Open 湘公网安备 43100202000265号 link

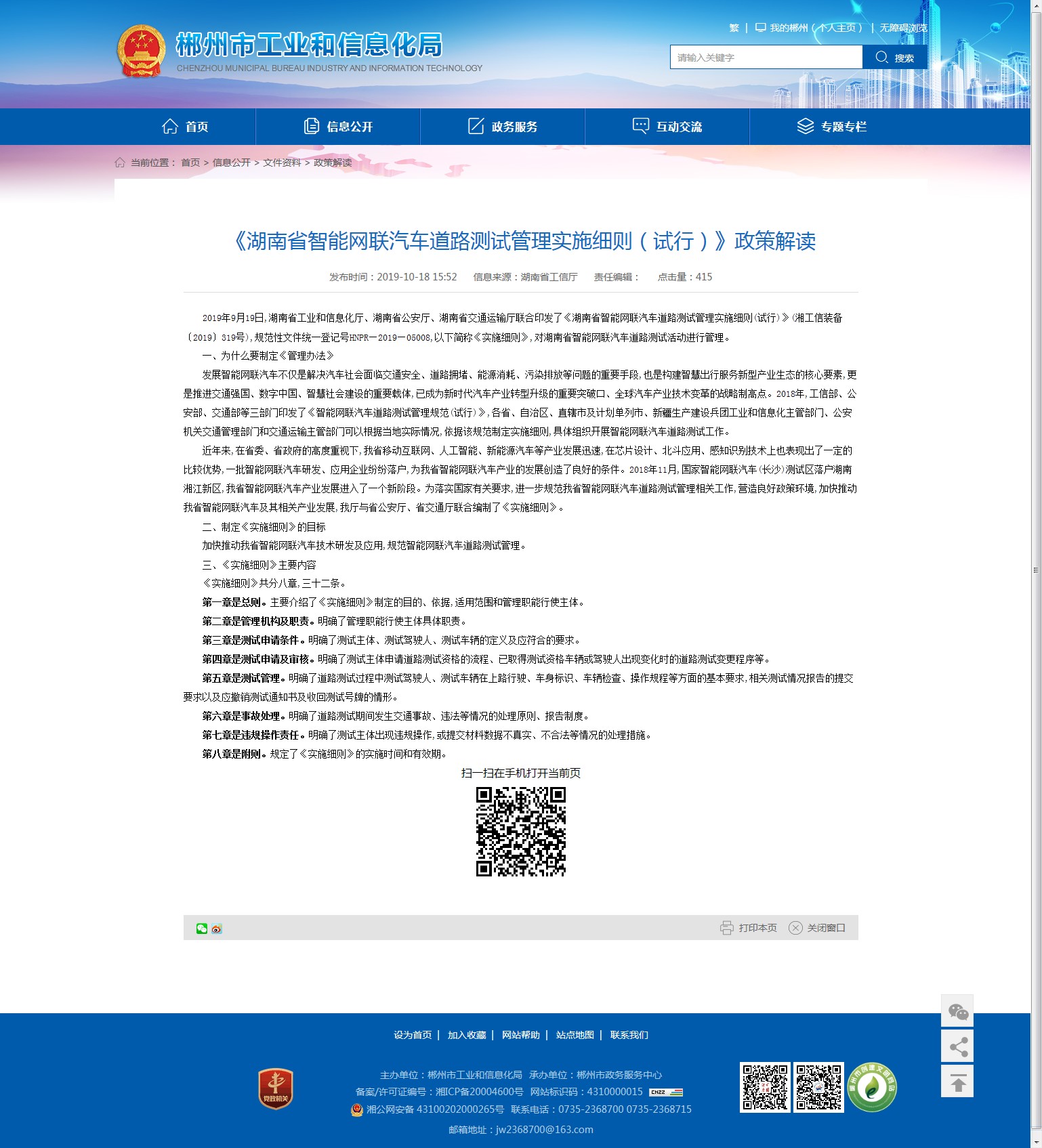436,1109
